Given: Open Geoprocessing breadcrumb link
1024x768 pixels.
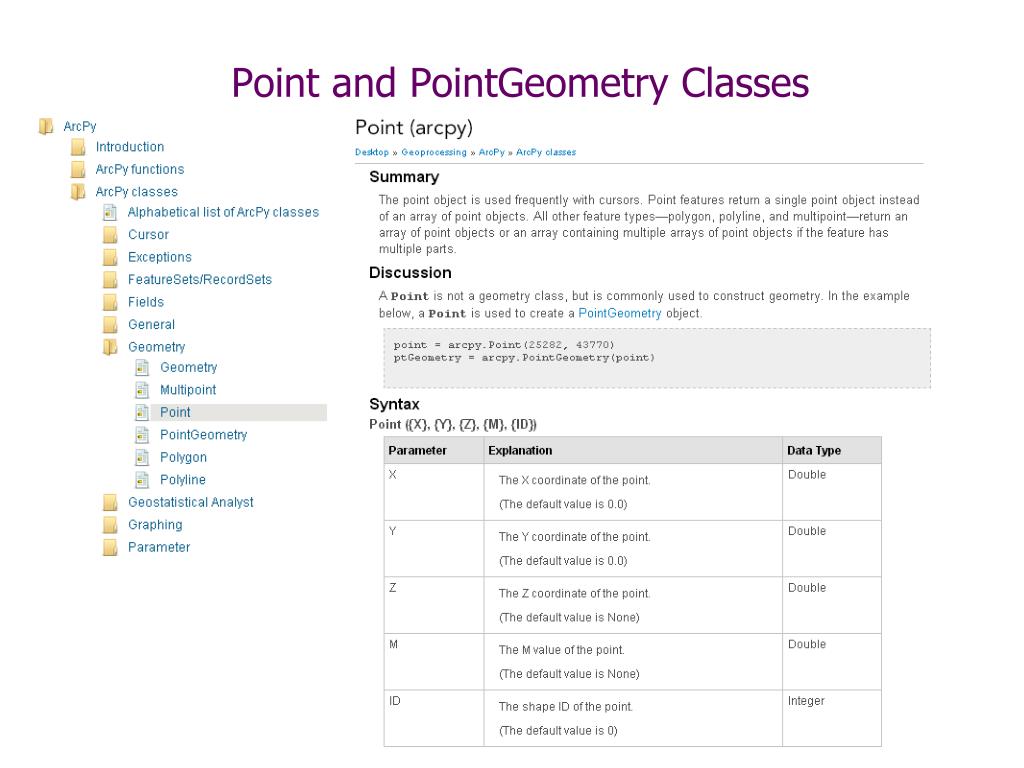Looking at the screenshot, I should pyautogui.click(x=434, y=152).
